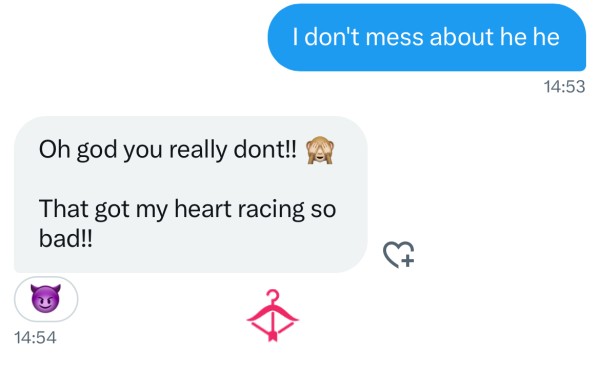This screenshot has width=600, height=370.
Task: Click the hook at the top of the pink hanger logo
Action: pos(273,295)
